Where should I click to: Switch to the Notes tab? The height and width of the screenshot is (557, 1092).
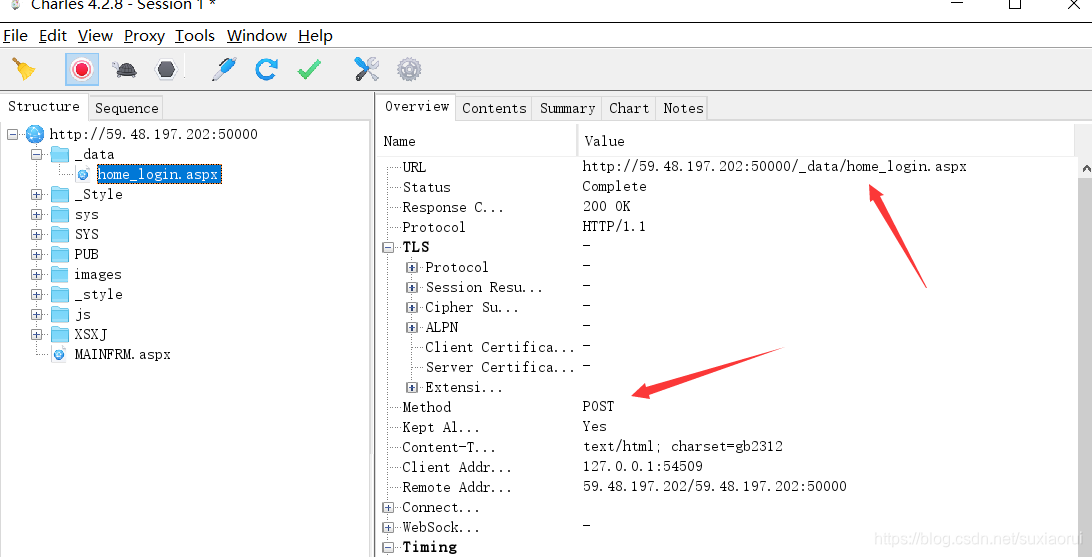tap(683, 108)
